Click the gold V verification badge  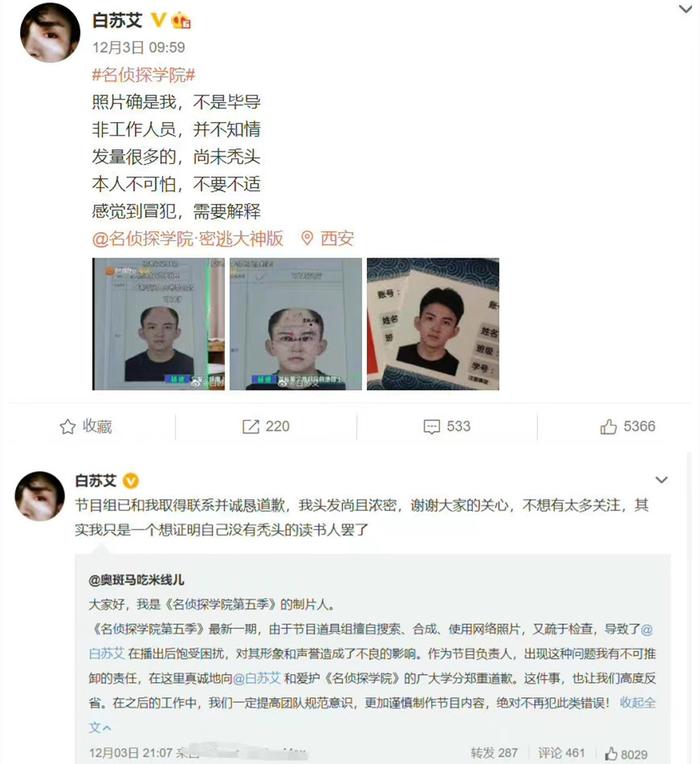[x=158, y=19]
